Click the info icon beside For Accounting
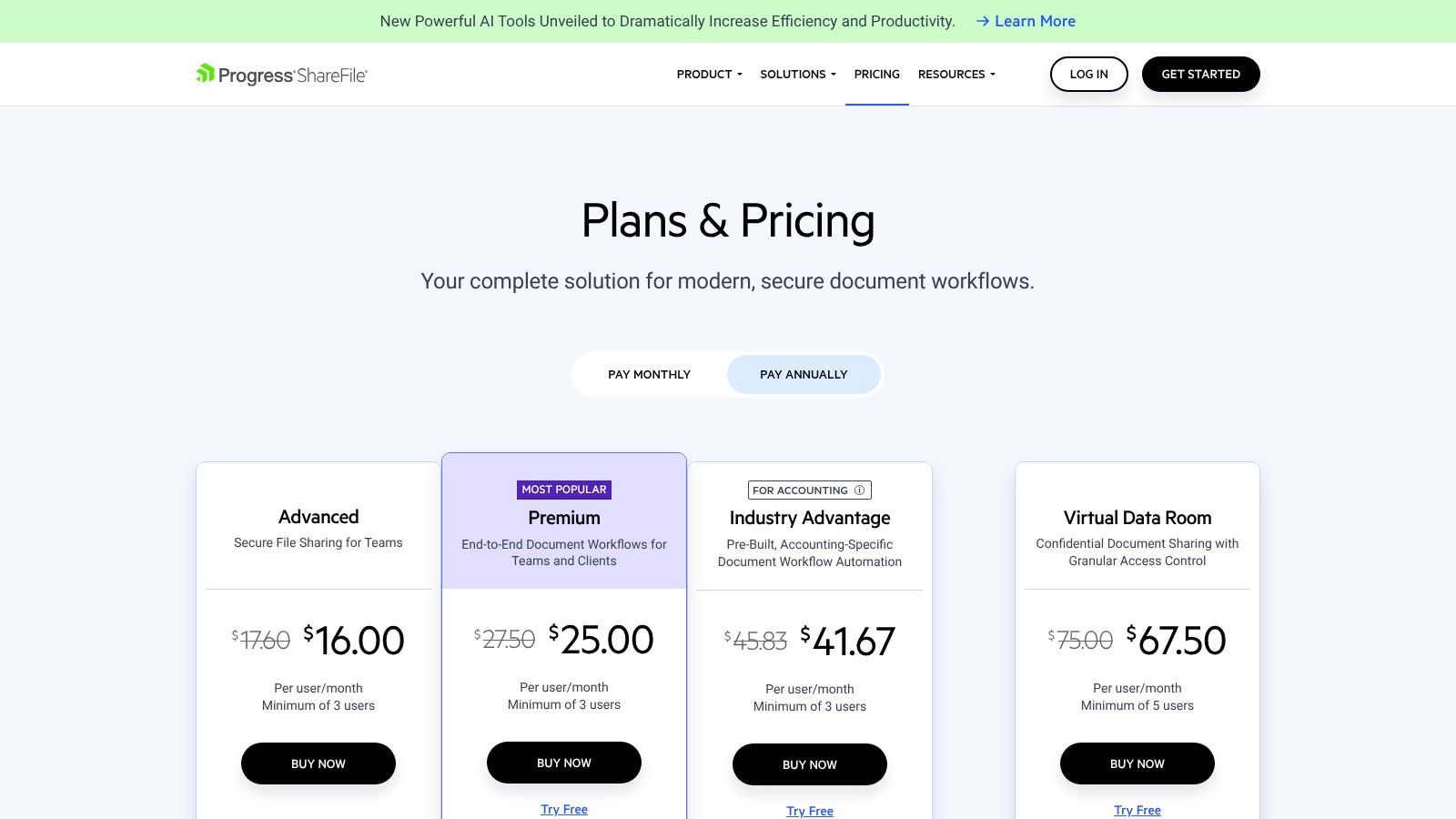Image resolution: width=1456 pixels, height=819 pixels. pyautogui.click(x=859, y=490)
